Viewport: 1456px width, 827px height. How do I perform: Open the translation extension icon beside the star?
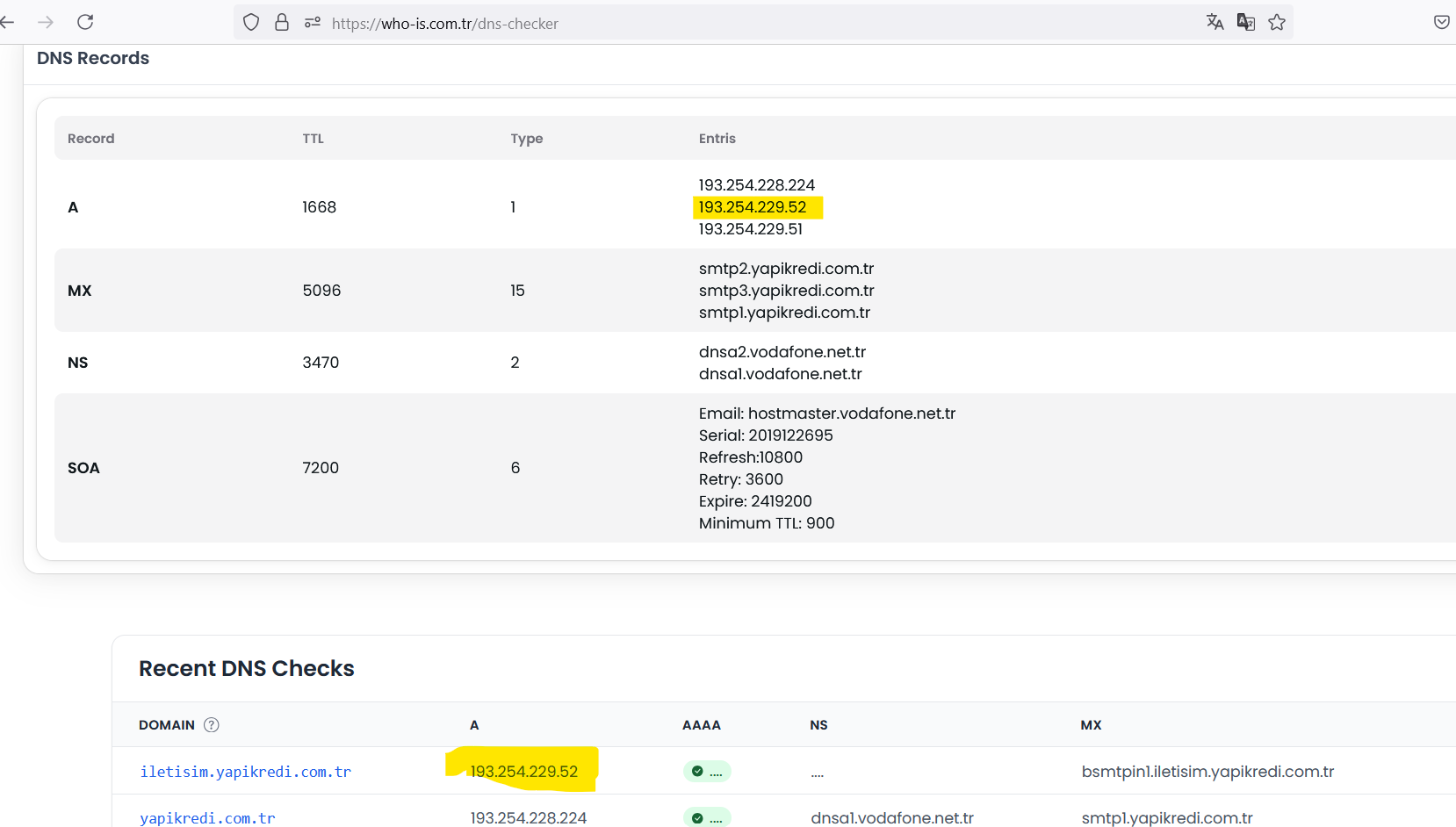coord(1246,22)
